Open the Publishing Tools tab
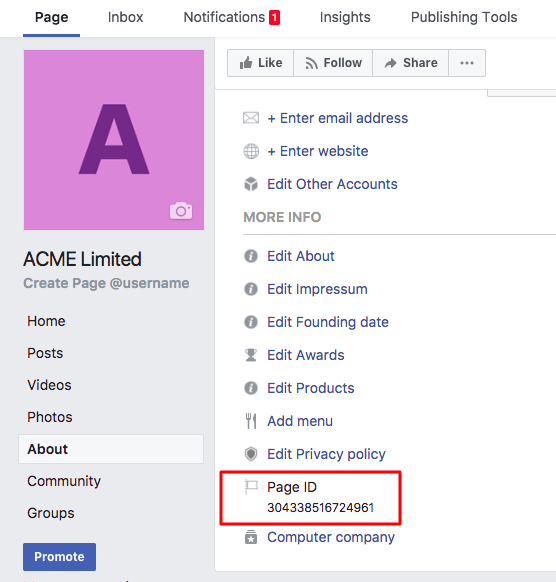 (464, 17)
